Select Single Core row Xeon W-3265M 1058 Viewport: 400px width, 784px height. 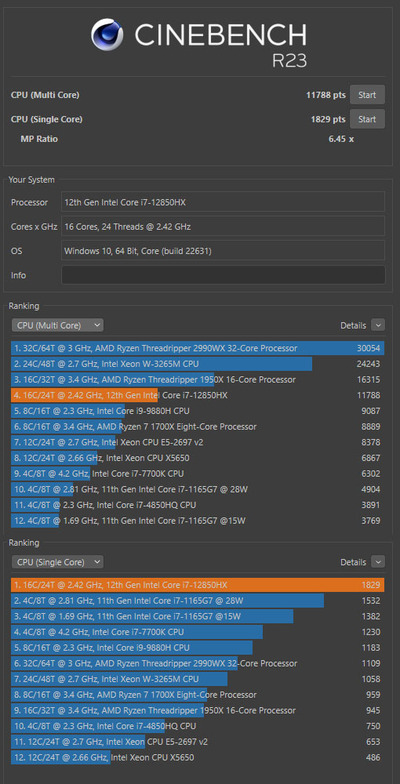pos(198,679)
